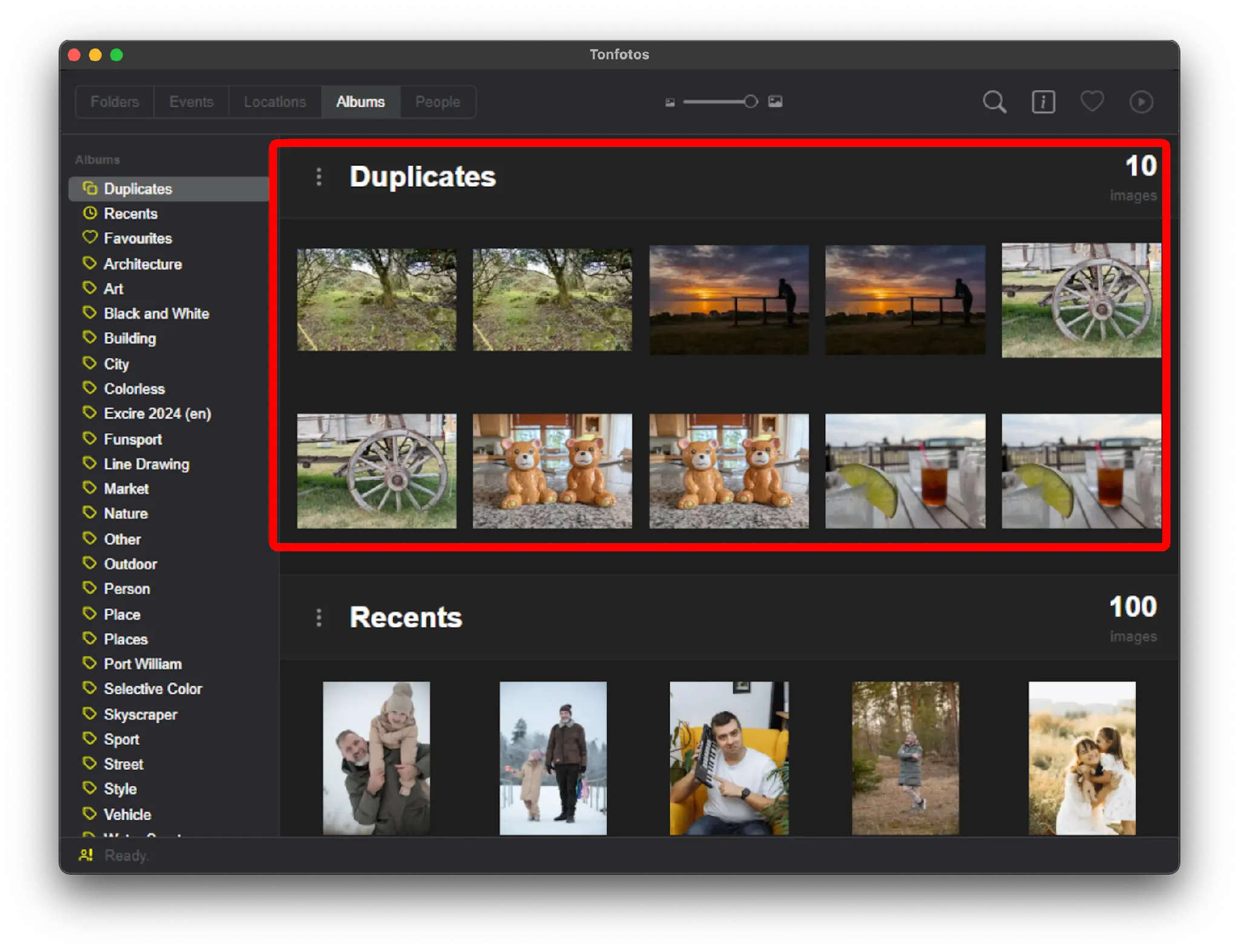Click the Port William tag icon
Viewport: 1239px width, 952px height.
coord(90,663)
